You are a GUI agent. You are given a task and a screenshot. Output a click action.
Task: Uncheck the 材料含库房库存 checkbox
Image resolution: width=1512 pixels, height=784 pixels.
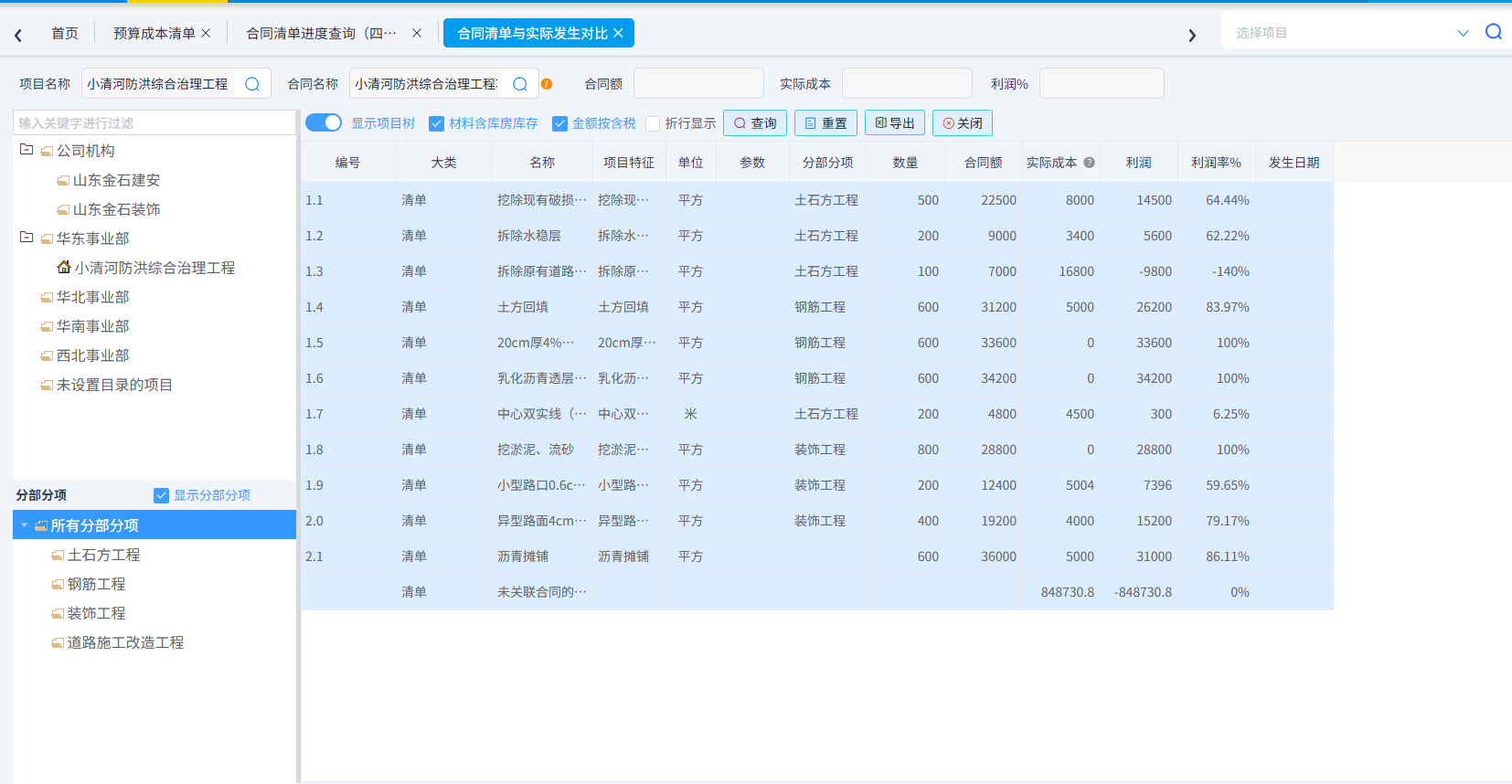[437, 123]
